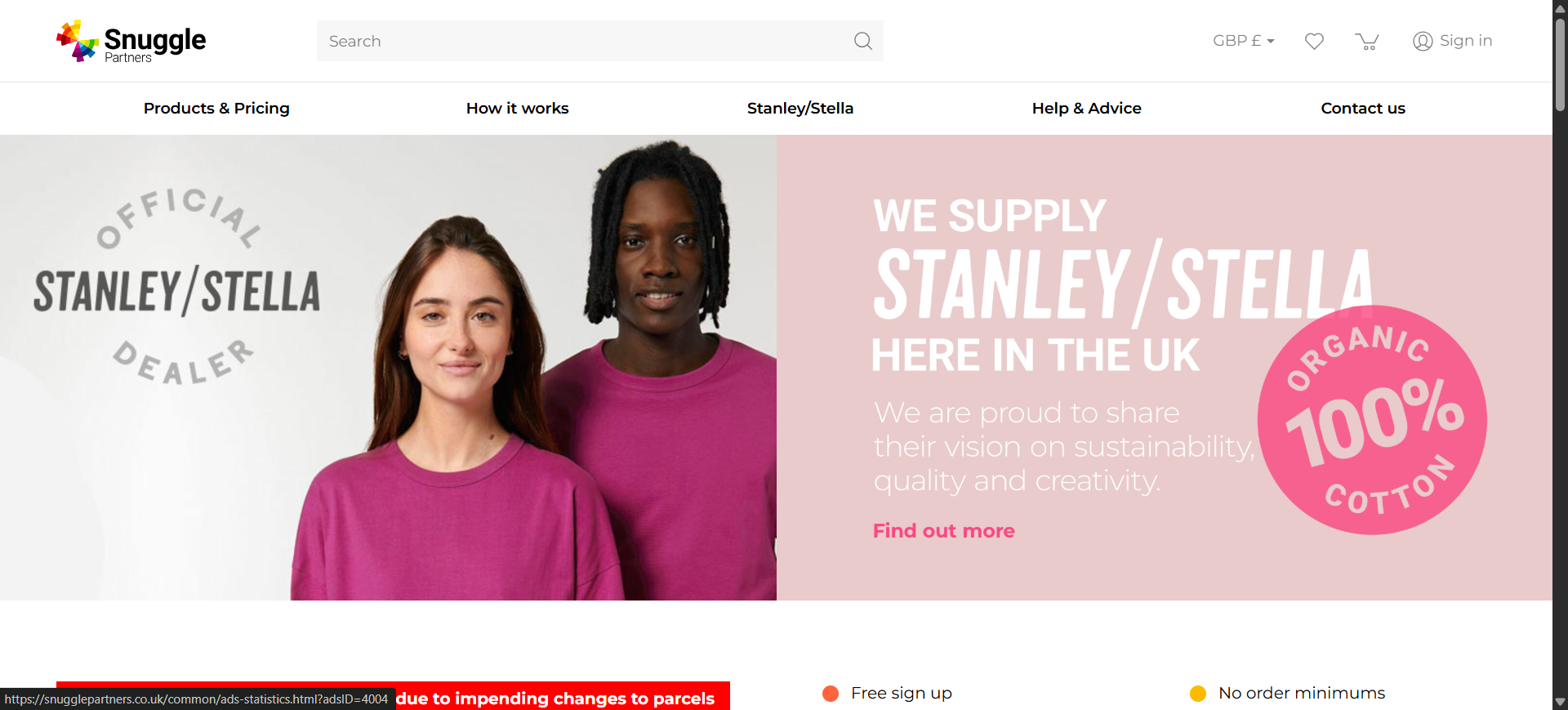Go to Contact us page

(1363, 108)
